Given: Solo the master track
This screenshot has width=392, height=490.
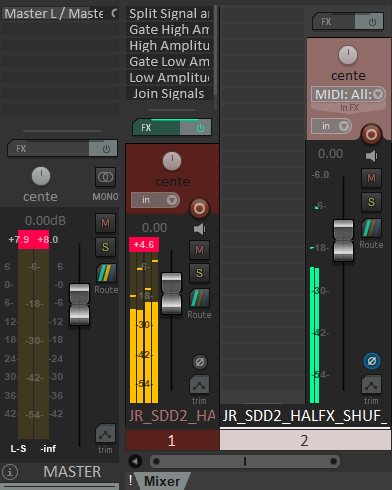Looking at the screenshot, I should coord(105,247).
